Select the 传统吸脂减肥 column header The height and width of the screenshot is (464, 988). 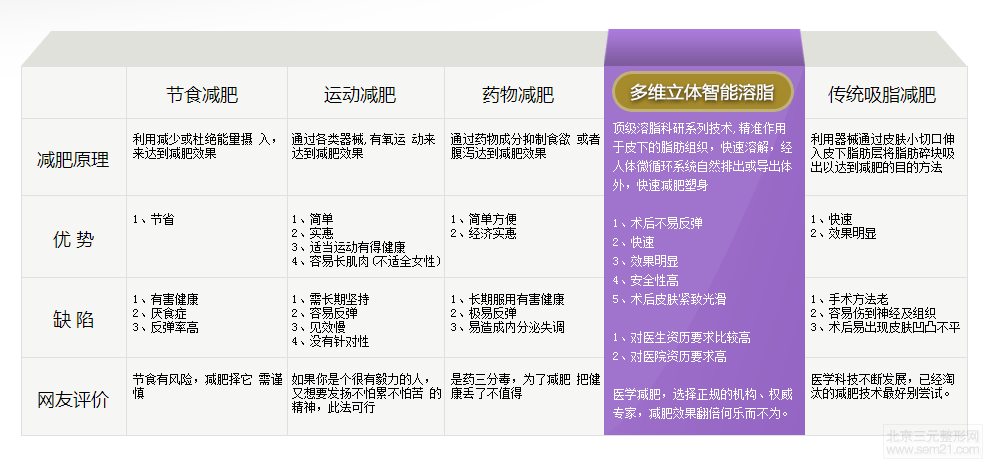tap(882, 95)
